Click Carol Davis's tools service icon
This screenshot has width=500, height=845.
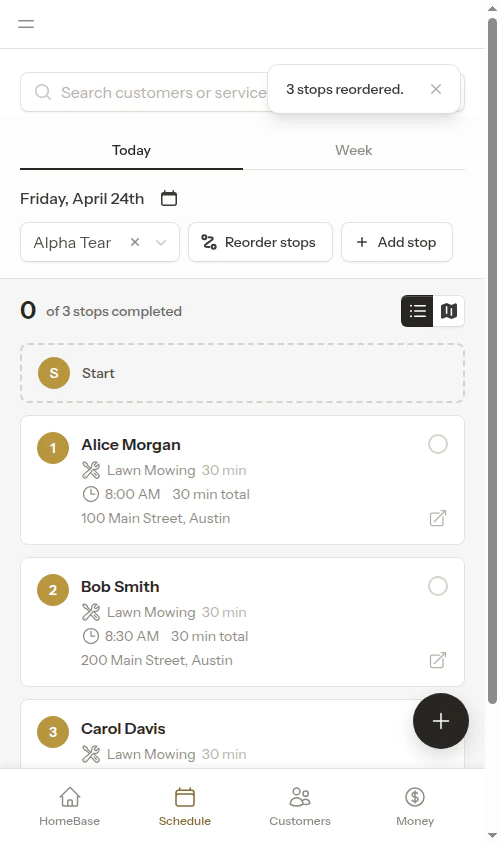(91, 754)
